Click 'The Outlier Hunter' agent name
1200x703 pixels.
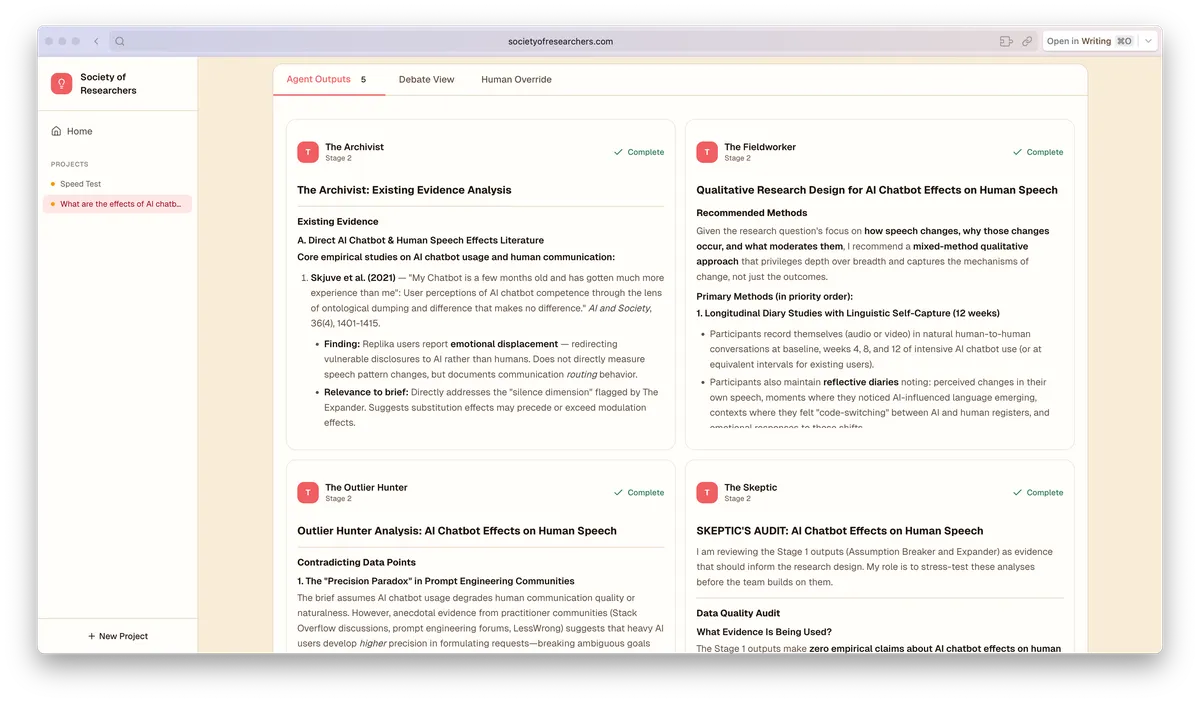[x=366, y=488]
